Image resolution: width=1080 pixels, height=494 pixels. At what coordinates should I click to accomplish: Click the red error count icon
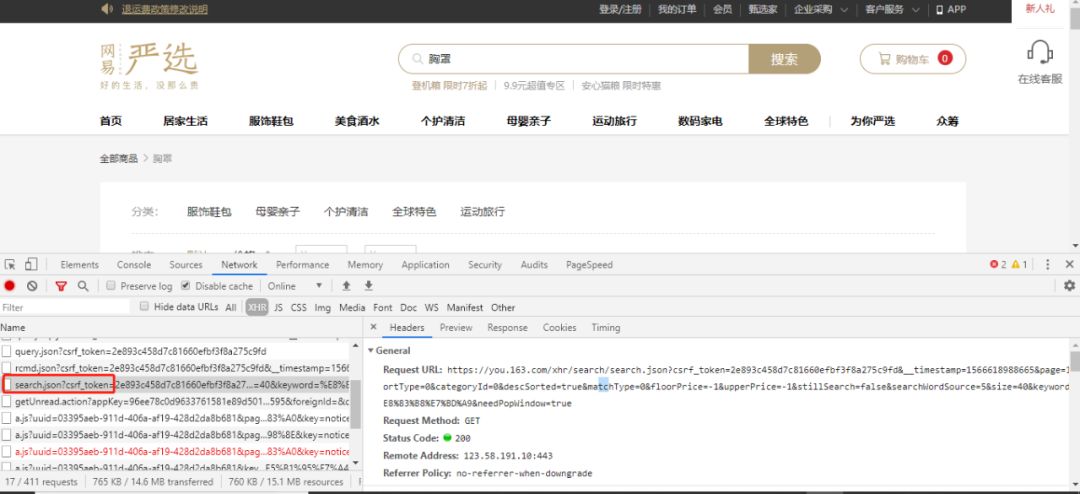[994, 265]
